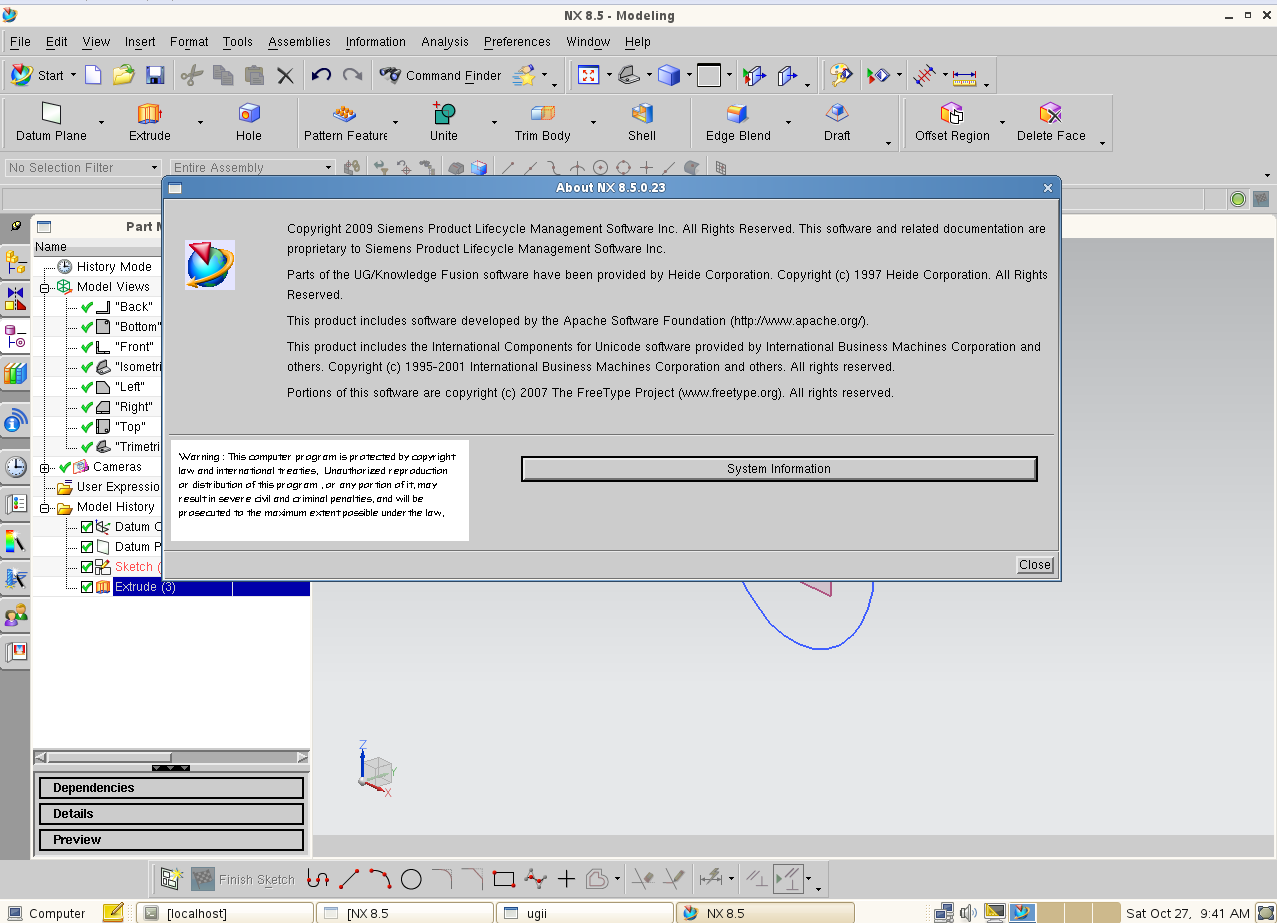
Task: Select the Edge Blend tool
Action: [x=738, y=114]
